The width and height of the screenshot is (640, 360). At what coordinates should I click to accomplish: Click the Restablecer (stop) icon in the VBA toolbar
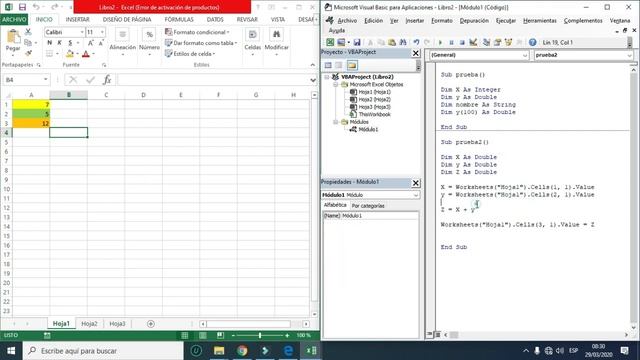(462, 42)
